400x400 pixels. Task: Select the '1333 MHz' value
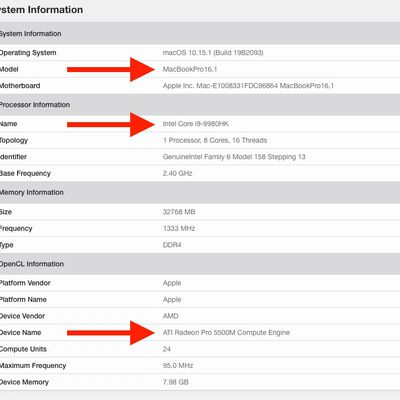click(x=179, y=228)
